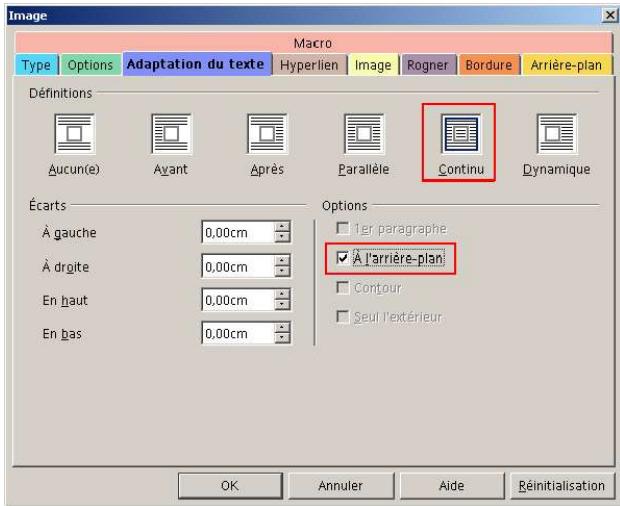Increase the À droite spacing value
Viewport: 620px width, 506px height.
click(282, 261)
